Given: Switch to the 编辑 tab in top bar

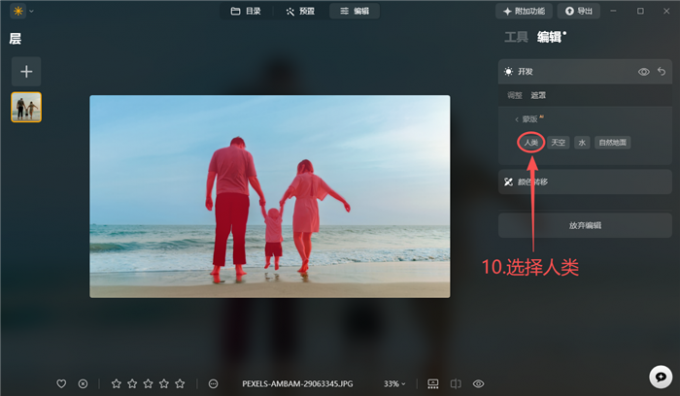Looking at the screenshot, I should tap(354, 11).
